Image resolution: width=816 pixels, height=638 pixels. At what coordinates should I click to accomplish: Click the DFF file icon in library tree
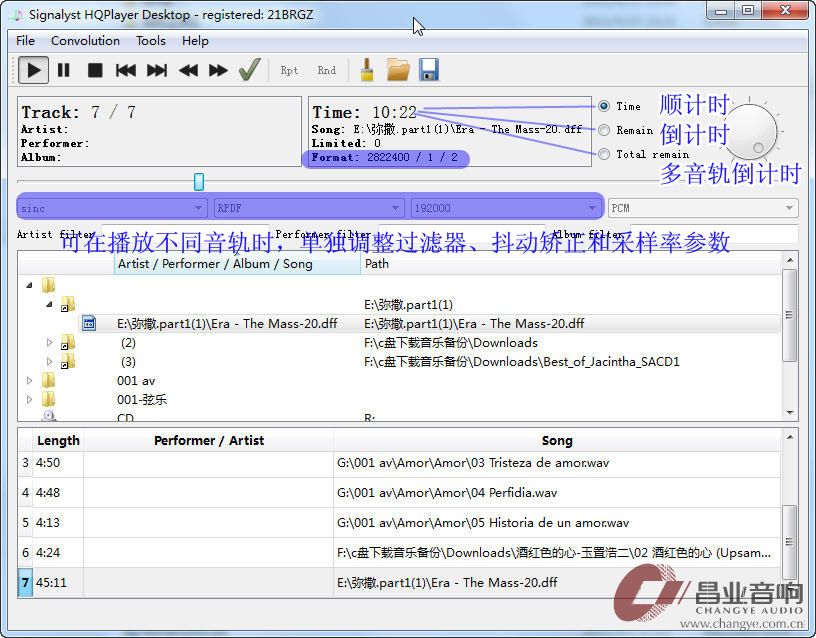click(x=89, y=324)
